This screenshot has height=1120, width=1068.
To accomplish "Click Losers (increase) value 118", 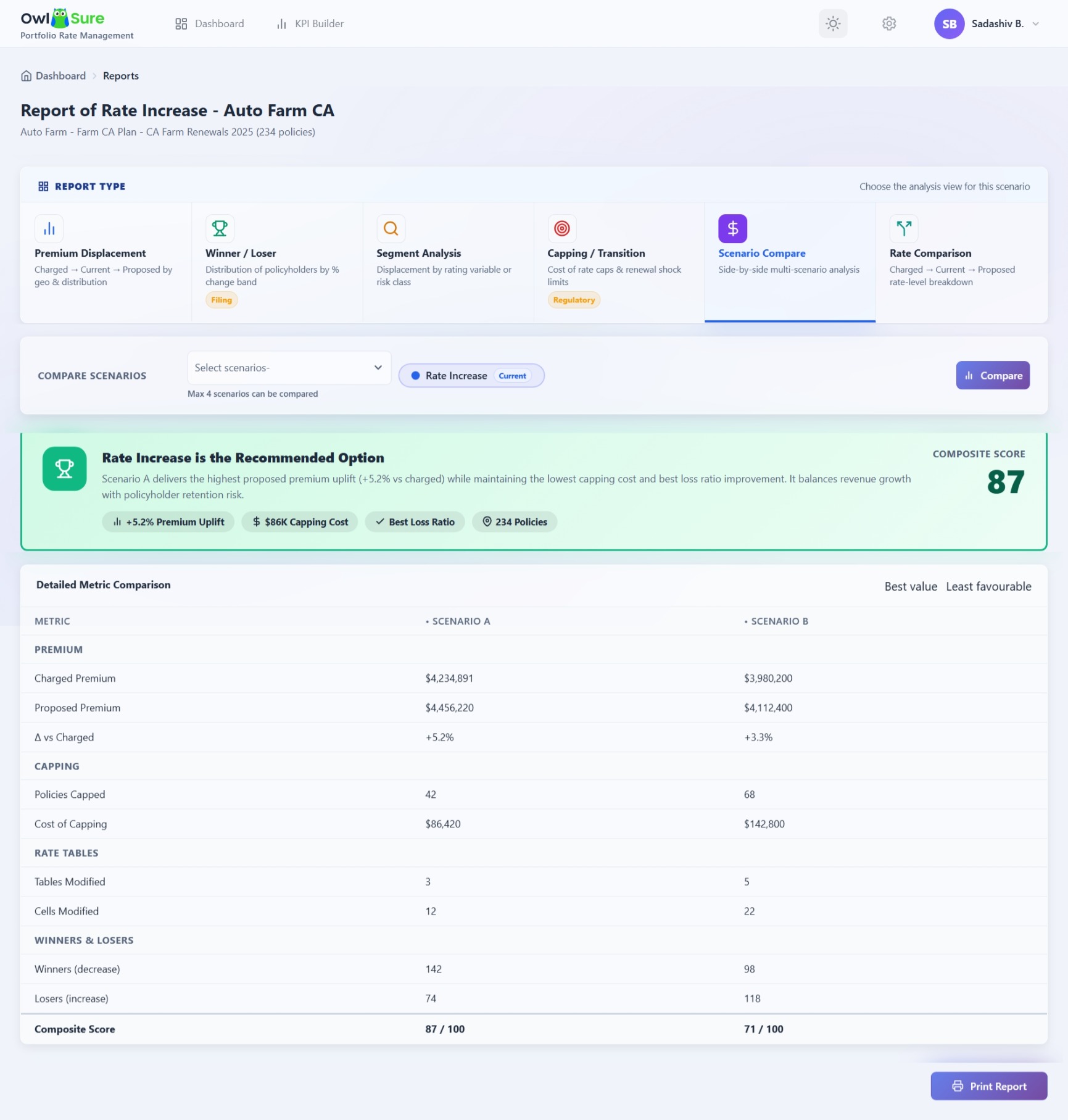I will tap(752, 999).
